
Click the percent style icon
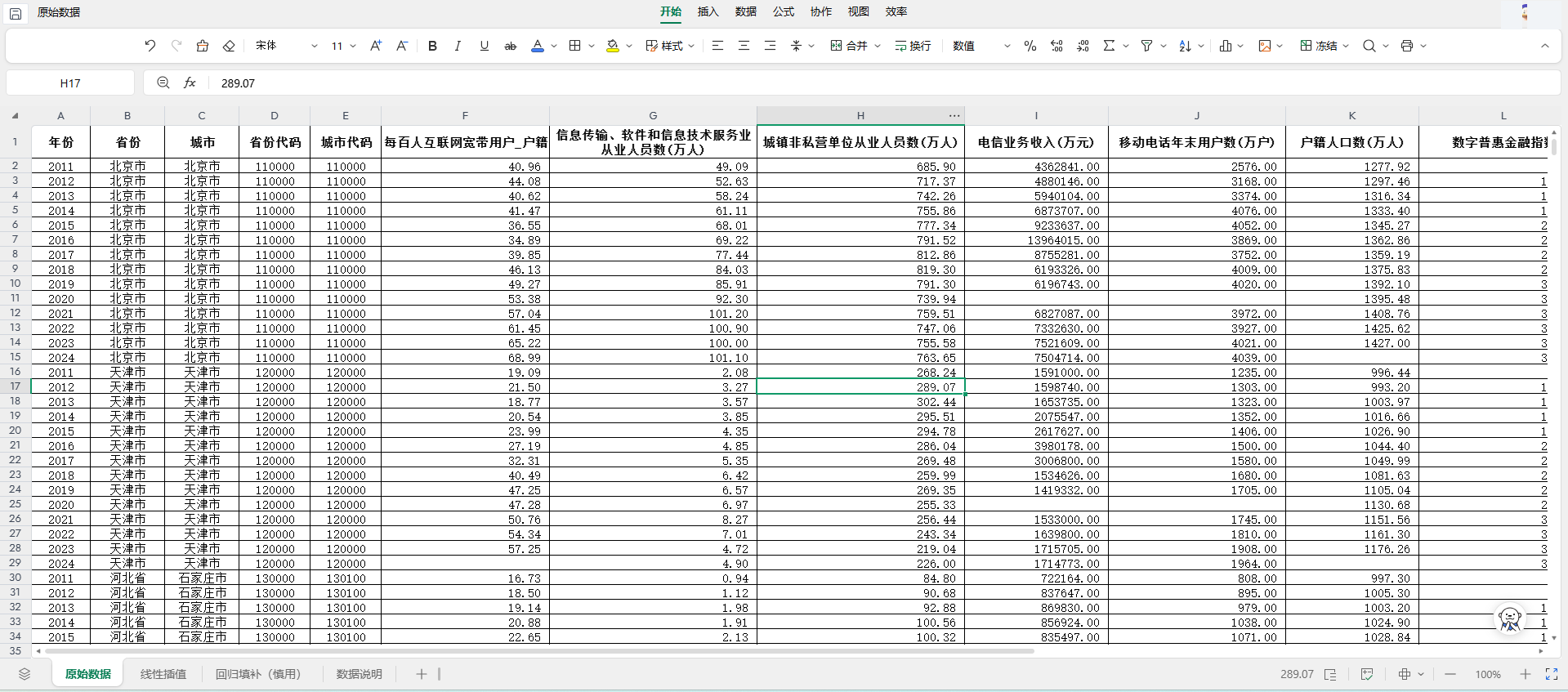click(x=1030, y=46)
